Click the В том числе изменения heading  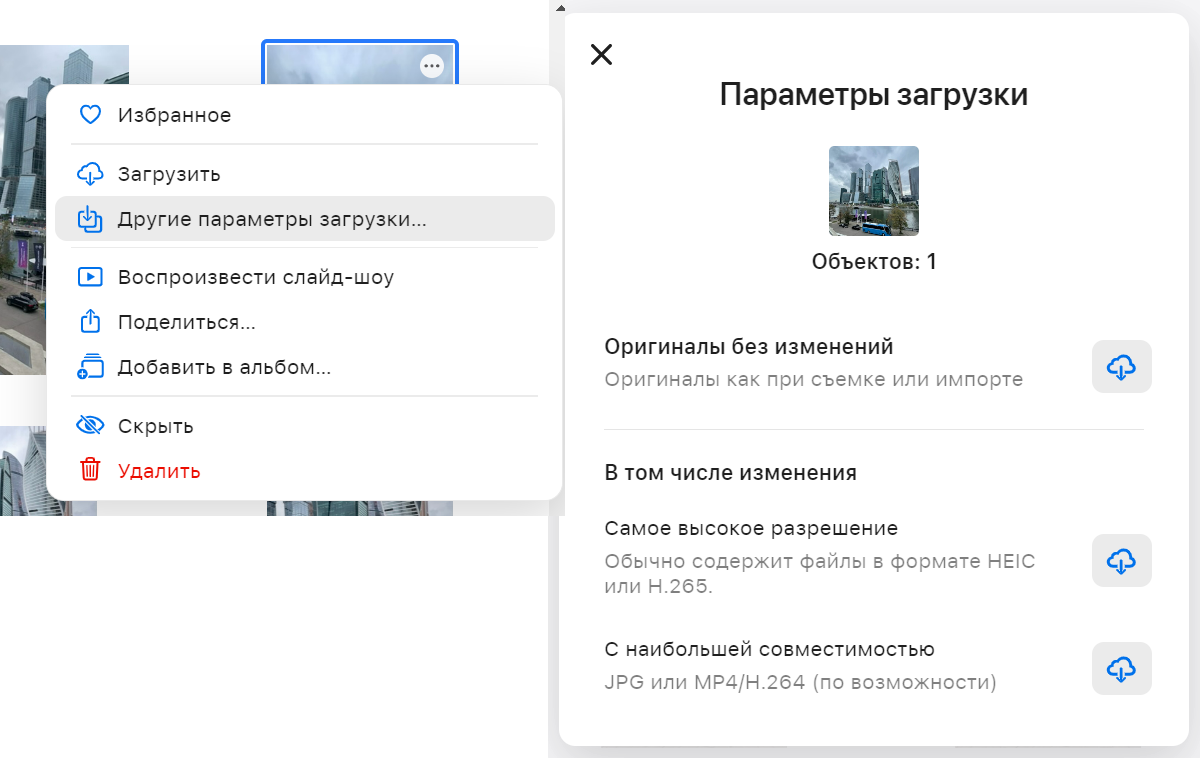point(731,473)
